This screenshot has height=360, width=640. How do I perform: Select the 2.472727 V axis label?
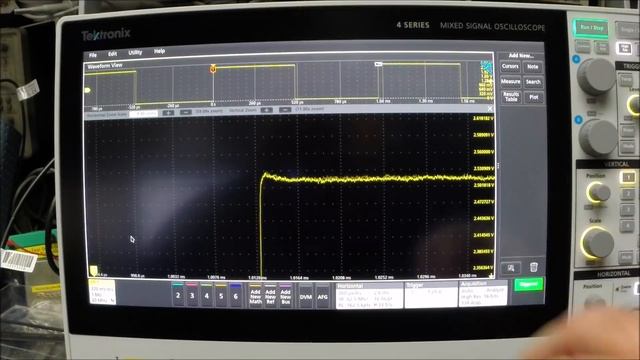483,202
